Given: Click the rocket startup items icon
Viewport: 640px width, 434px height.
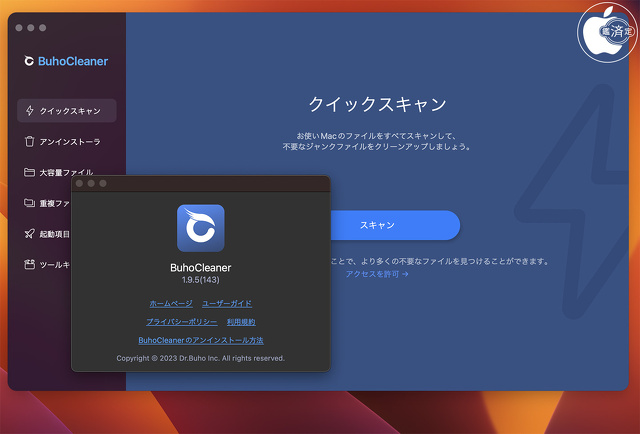Looking at the screenshot, I should [x=29, y=234].
